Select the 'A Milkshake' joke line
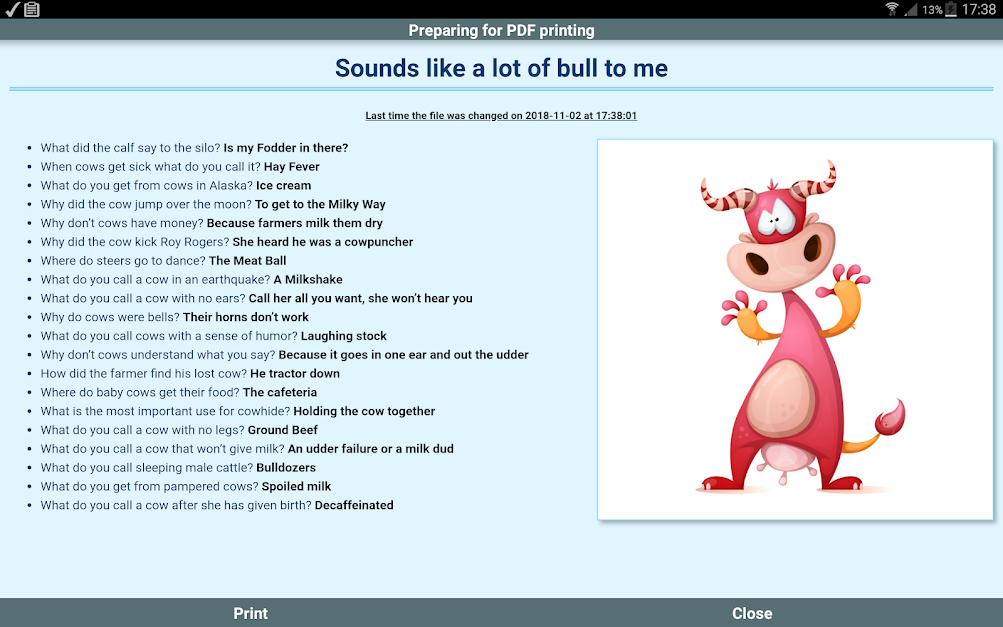 (191, 279)
